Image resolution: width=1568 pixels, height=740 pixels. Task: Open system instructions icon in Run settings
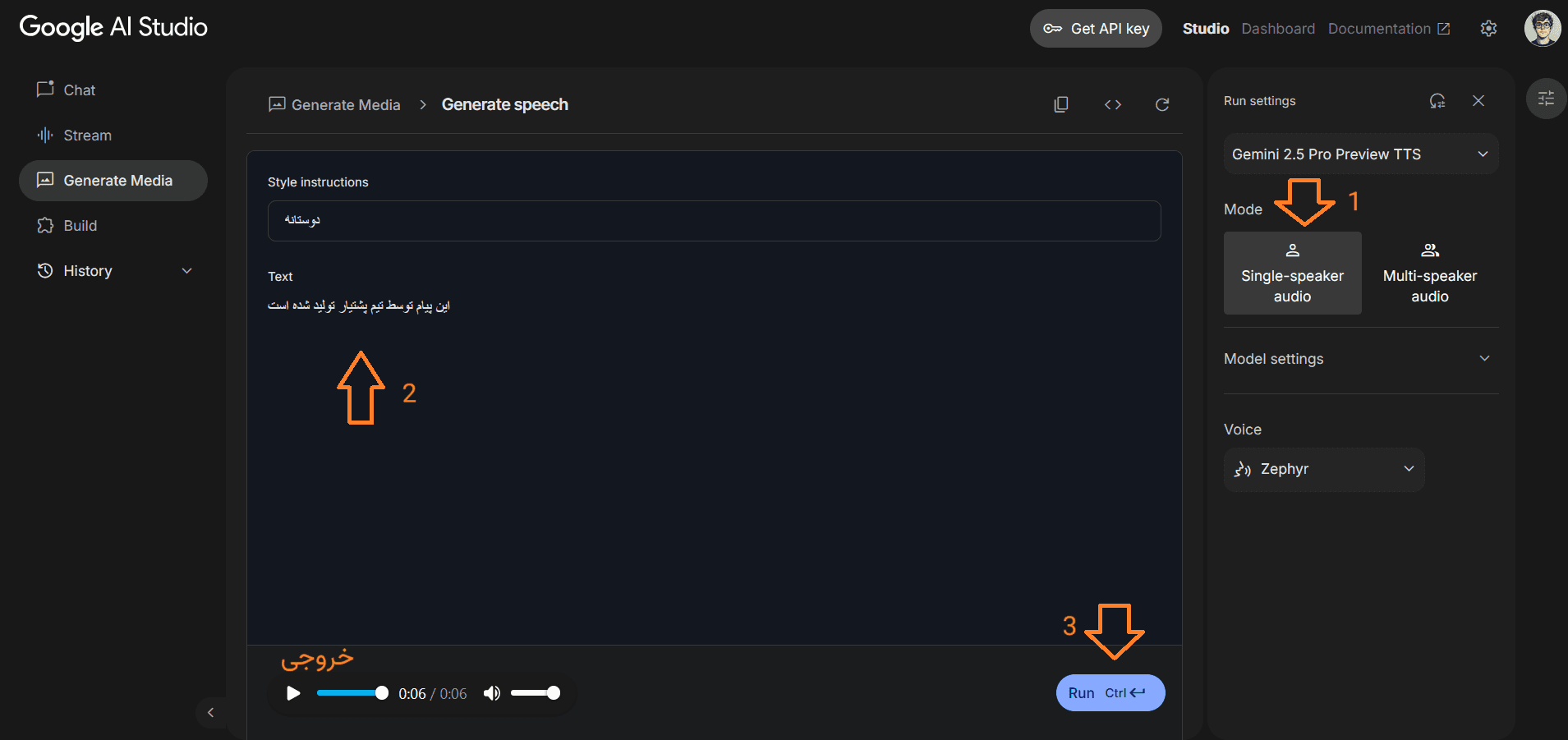click(1437, 100)
